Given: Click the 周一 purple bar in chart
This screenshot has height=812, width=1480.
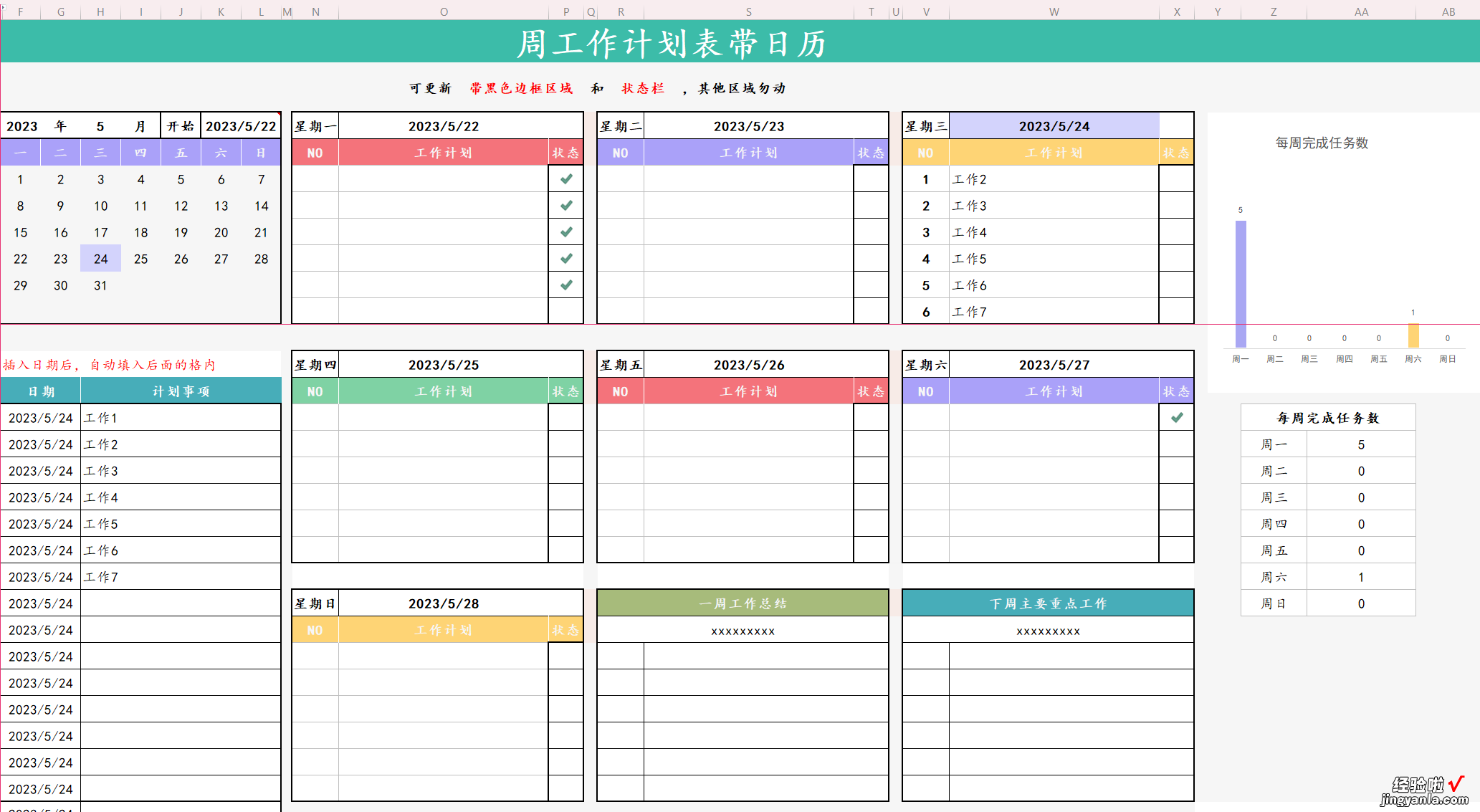Looking at the screenshot, I should [1241, 284].
